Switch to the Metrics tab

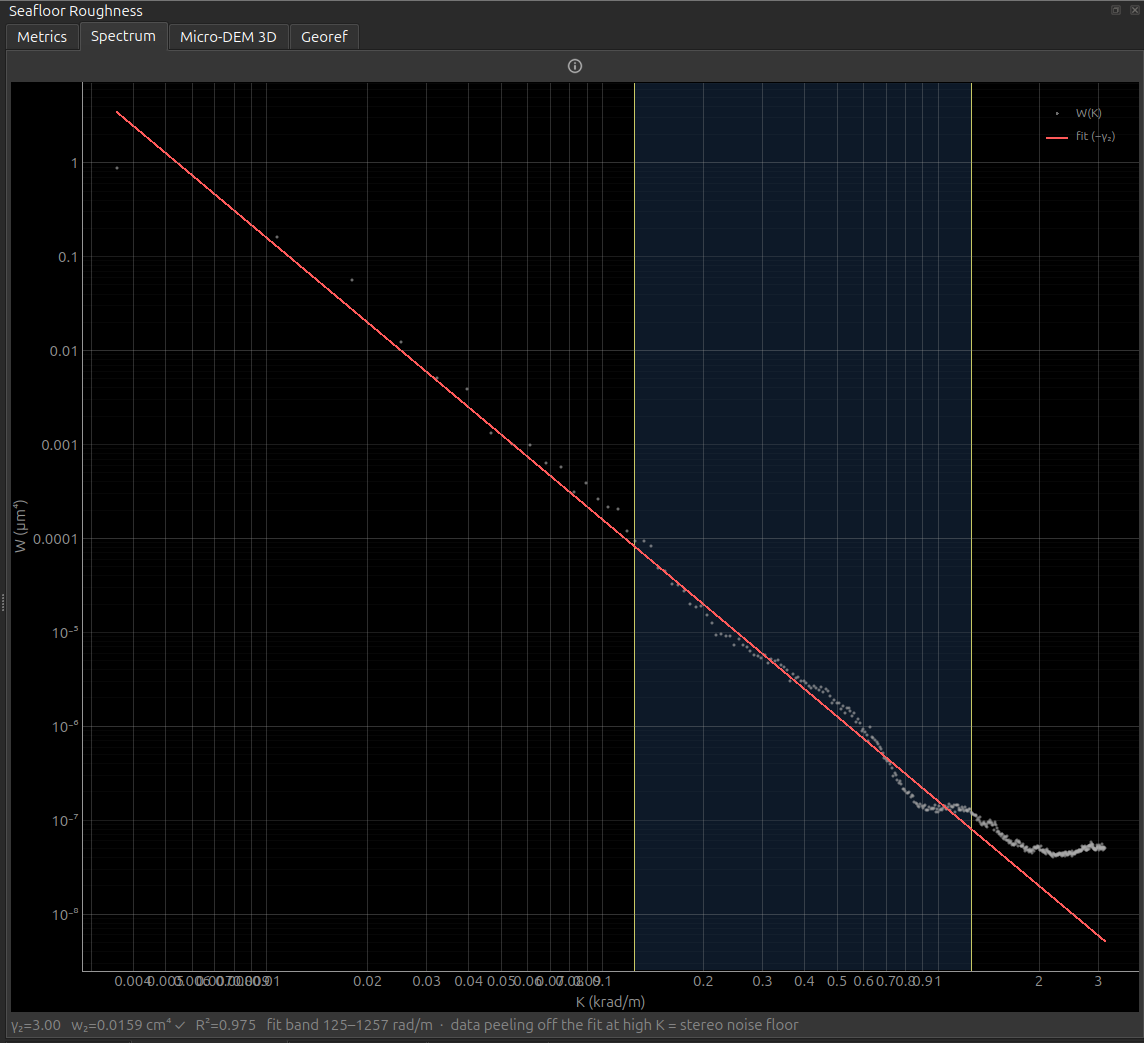[x=42, y=36]
